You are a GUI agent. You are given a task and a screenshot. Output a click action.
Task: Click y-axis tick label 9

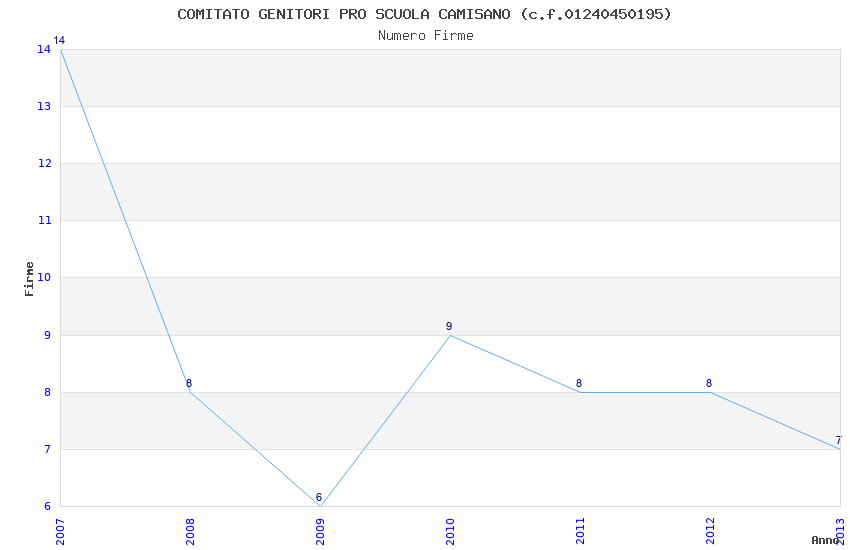pos(48,335)
